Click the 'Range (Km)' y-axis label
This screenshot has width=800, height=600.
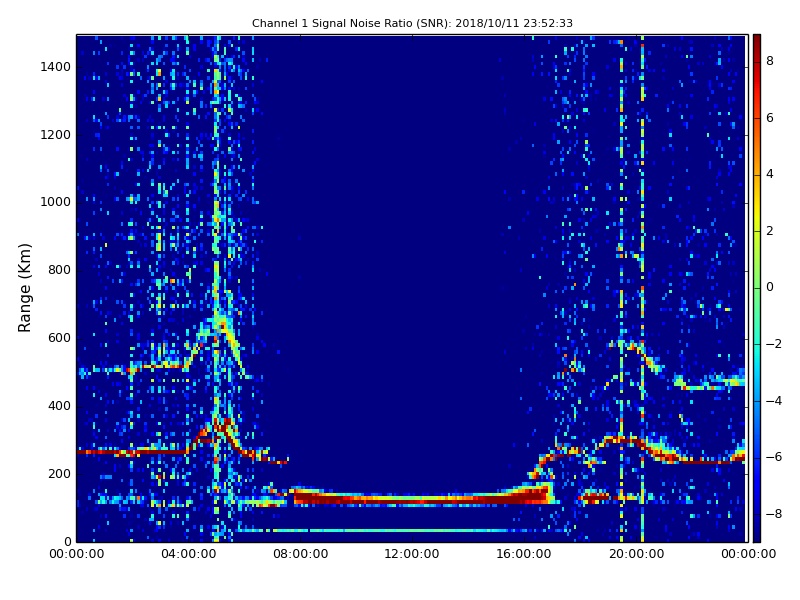click(24, 288)
